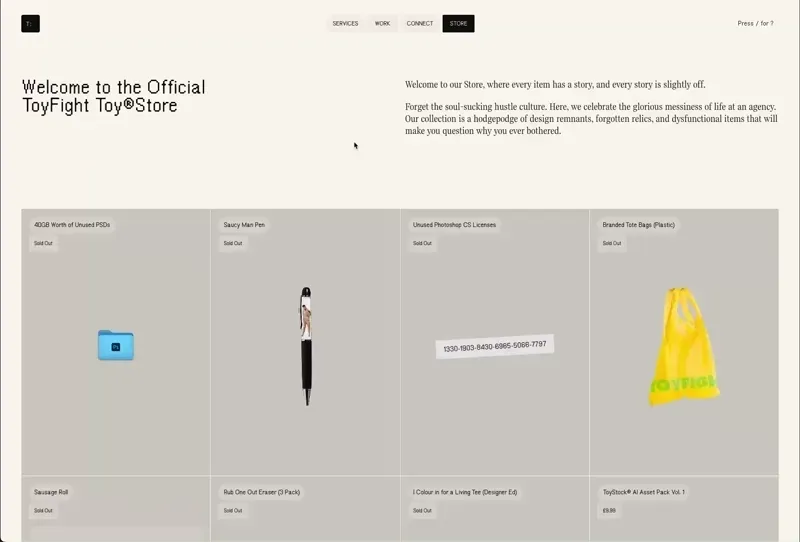Open 'Rub One Out Eraser (3 Pack)' label
The image size is (800, 542).
pos(262,492)
